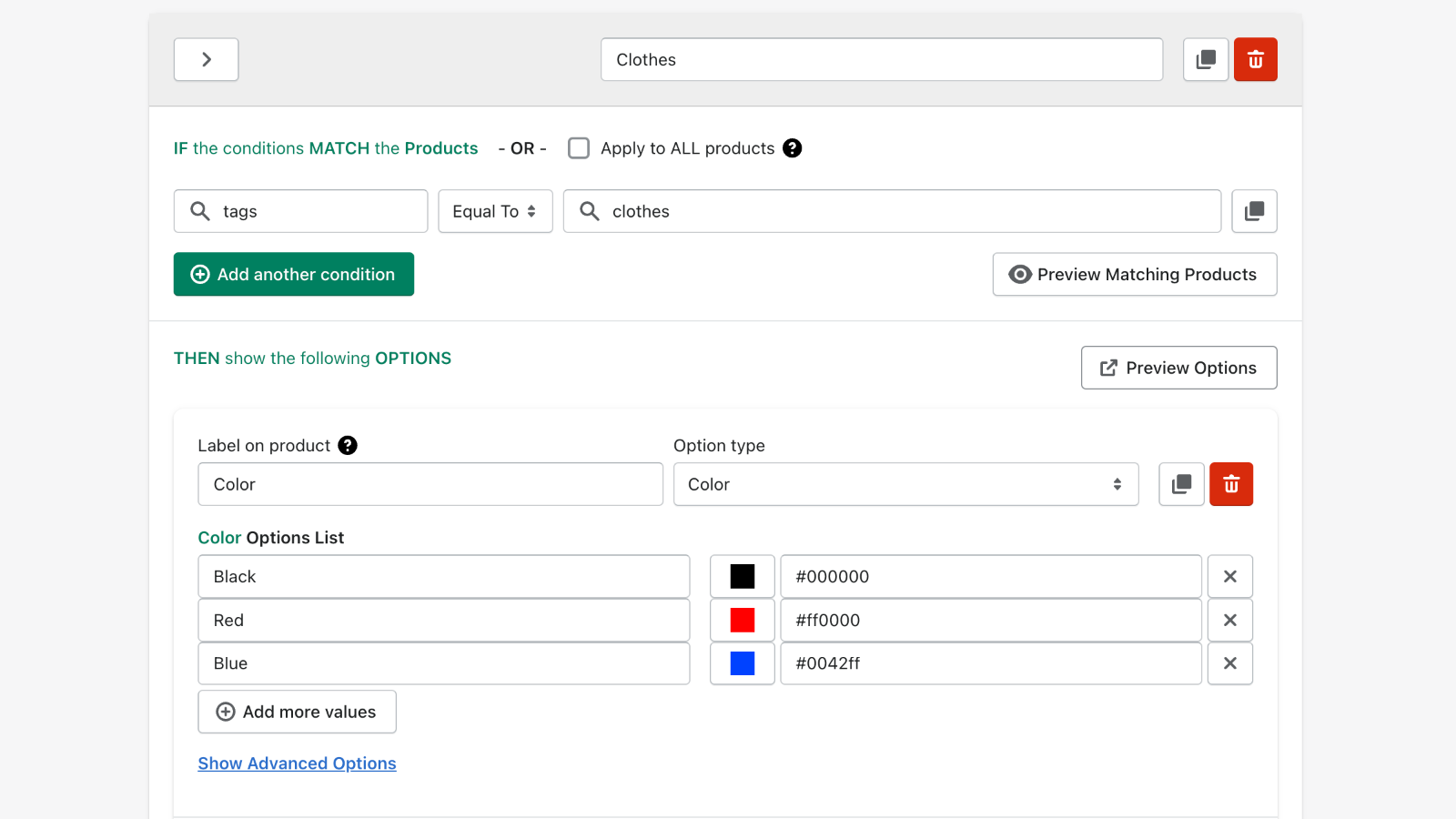Delete the Clothes option set
1456x819 pixels.
pos(1255,59)
